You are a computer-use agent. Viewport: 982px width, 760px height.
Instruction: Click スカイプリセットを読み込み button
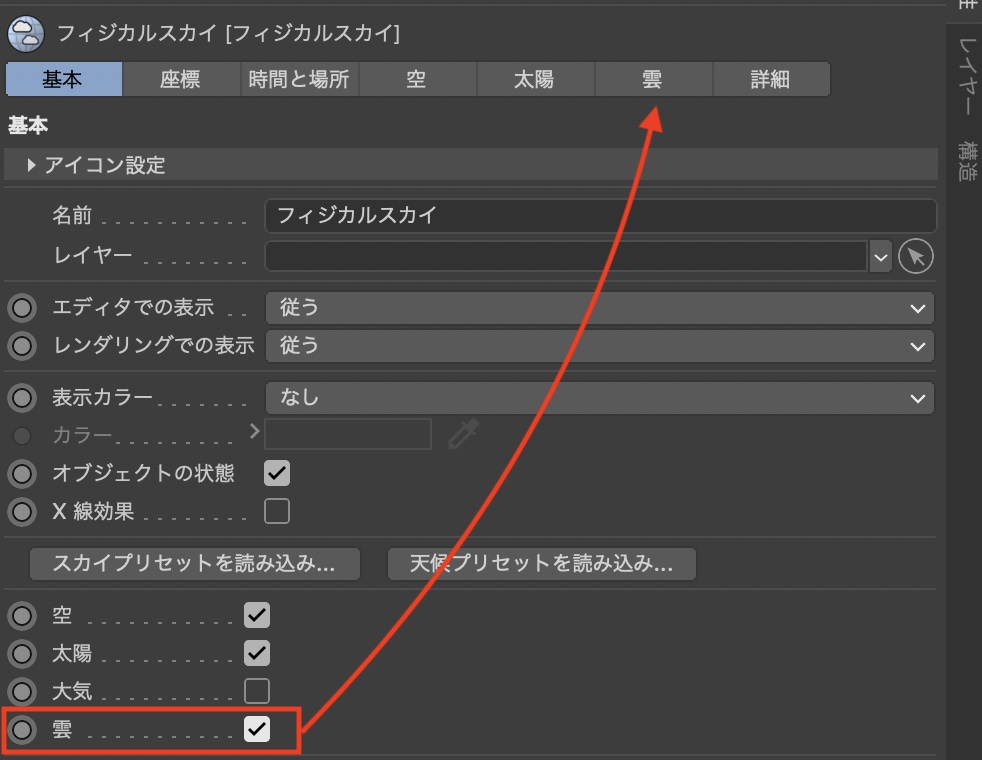pos(194,564)
